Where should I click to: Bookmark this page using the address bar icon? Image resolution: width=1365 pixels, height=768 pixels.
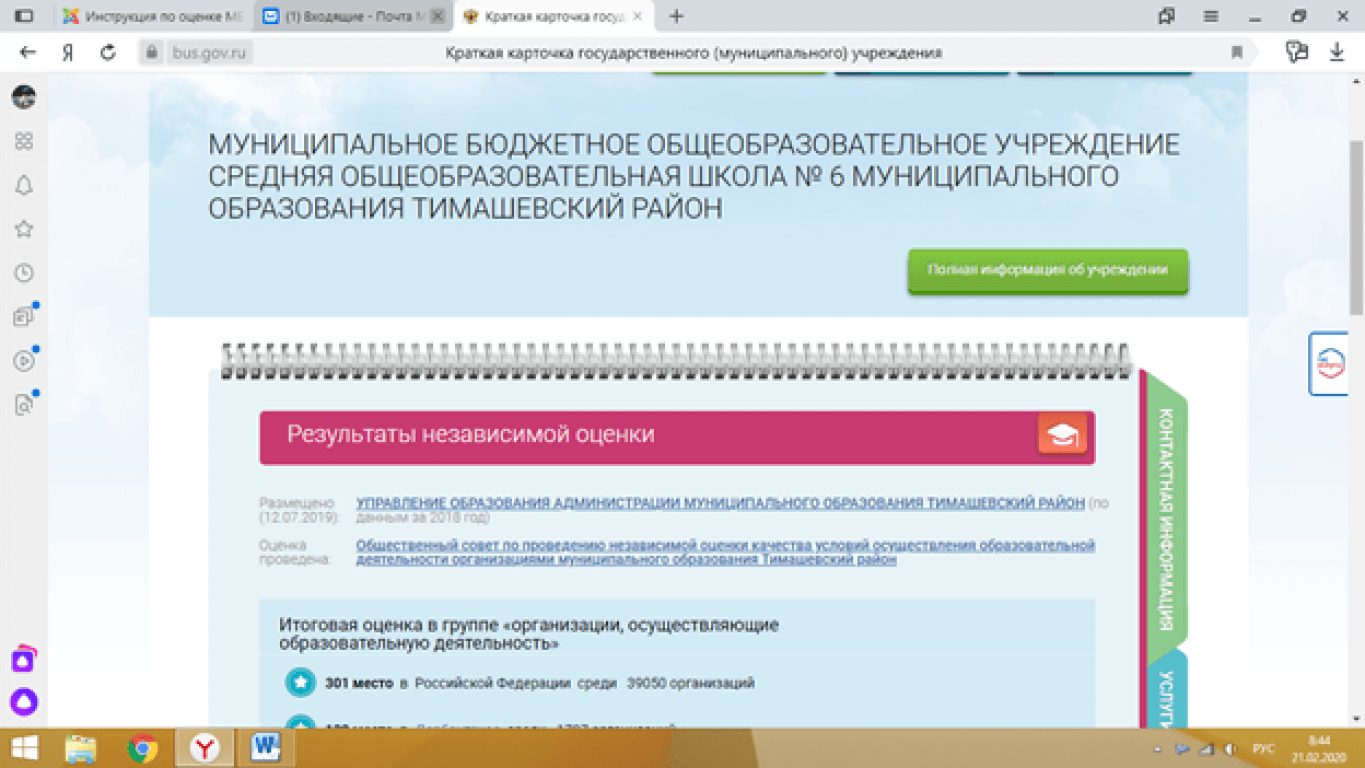point(1237,53)
